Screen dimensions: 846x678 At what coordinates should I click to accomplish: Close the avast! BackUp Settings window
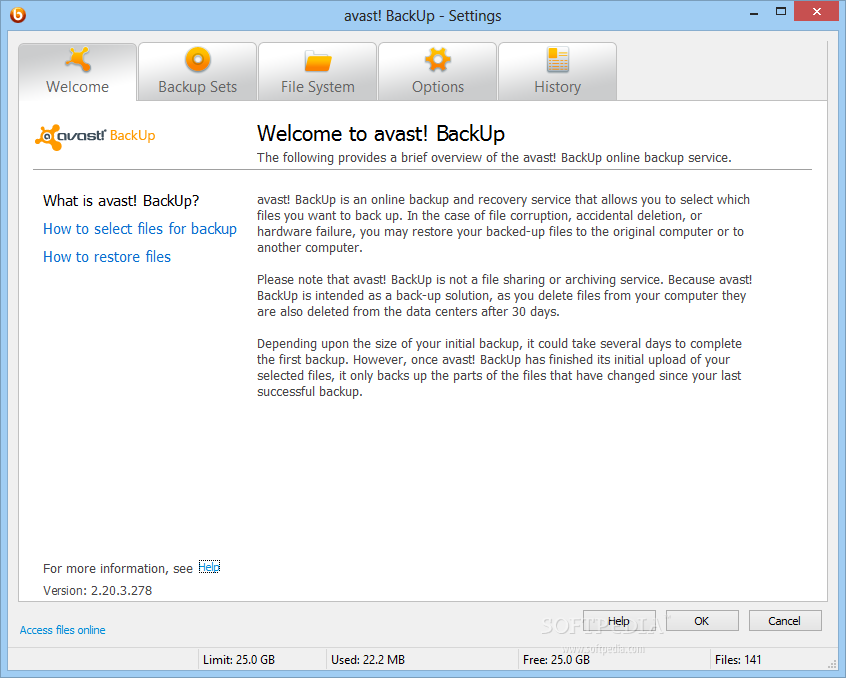click(x=817, y=11)
